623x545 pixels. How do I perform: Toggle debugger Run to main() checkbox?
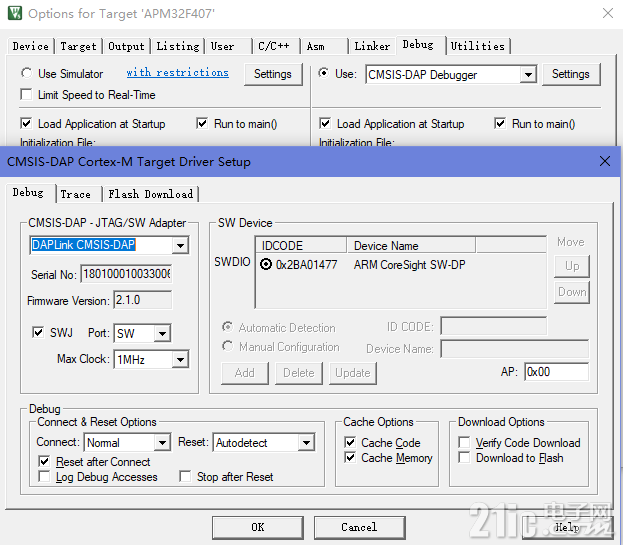point(500,124)
